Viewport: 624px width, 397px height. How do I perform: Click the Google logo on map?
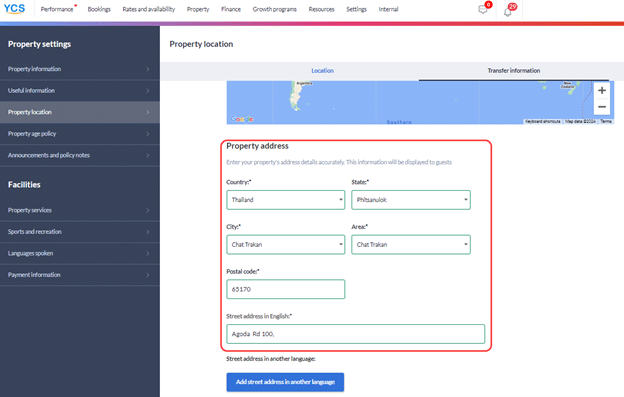click(242, 119)
